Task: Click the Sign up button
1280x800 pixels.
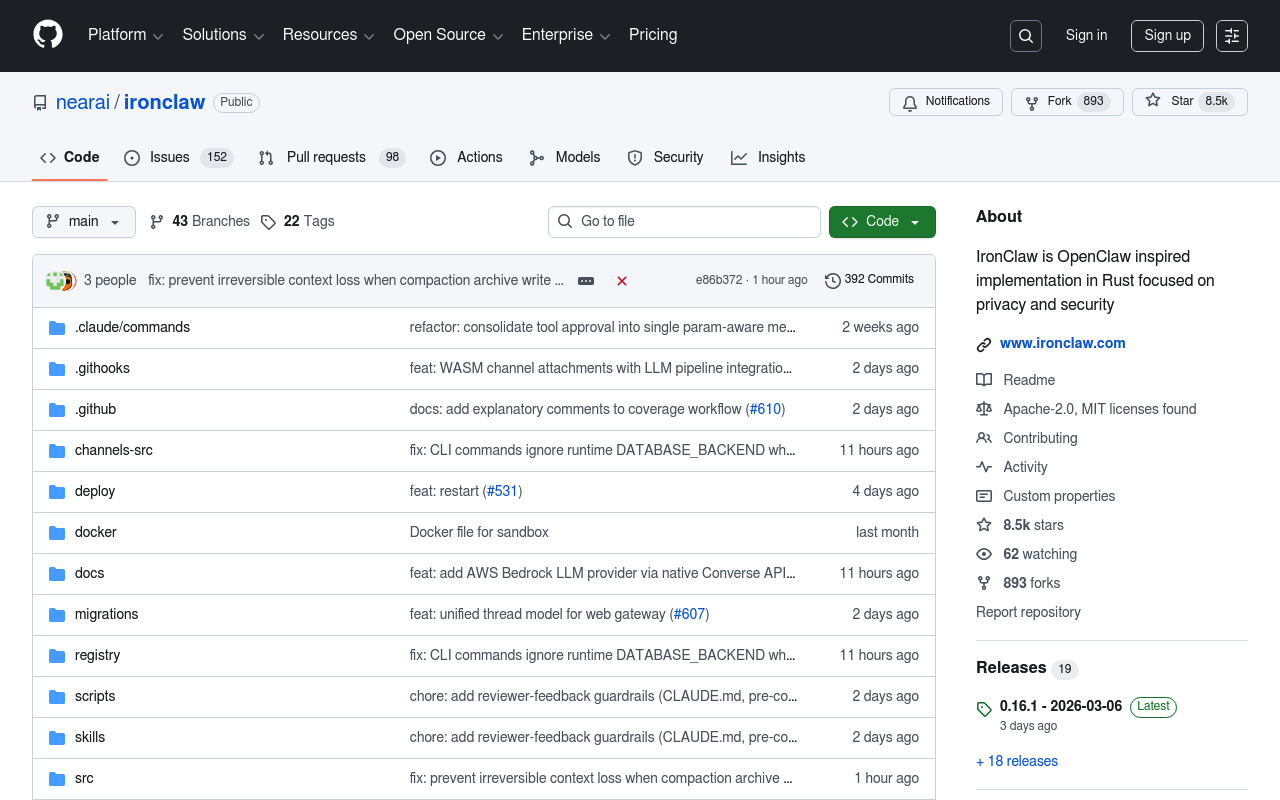Action: [1167, 36]
